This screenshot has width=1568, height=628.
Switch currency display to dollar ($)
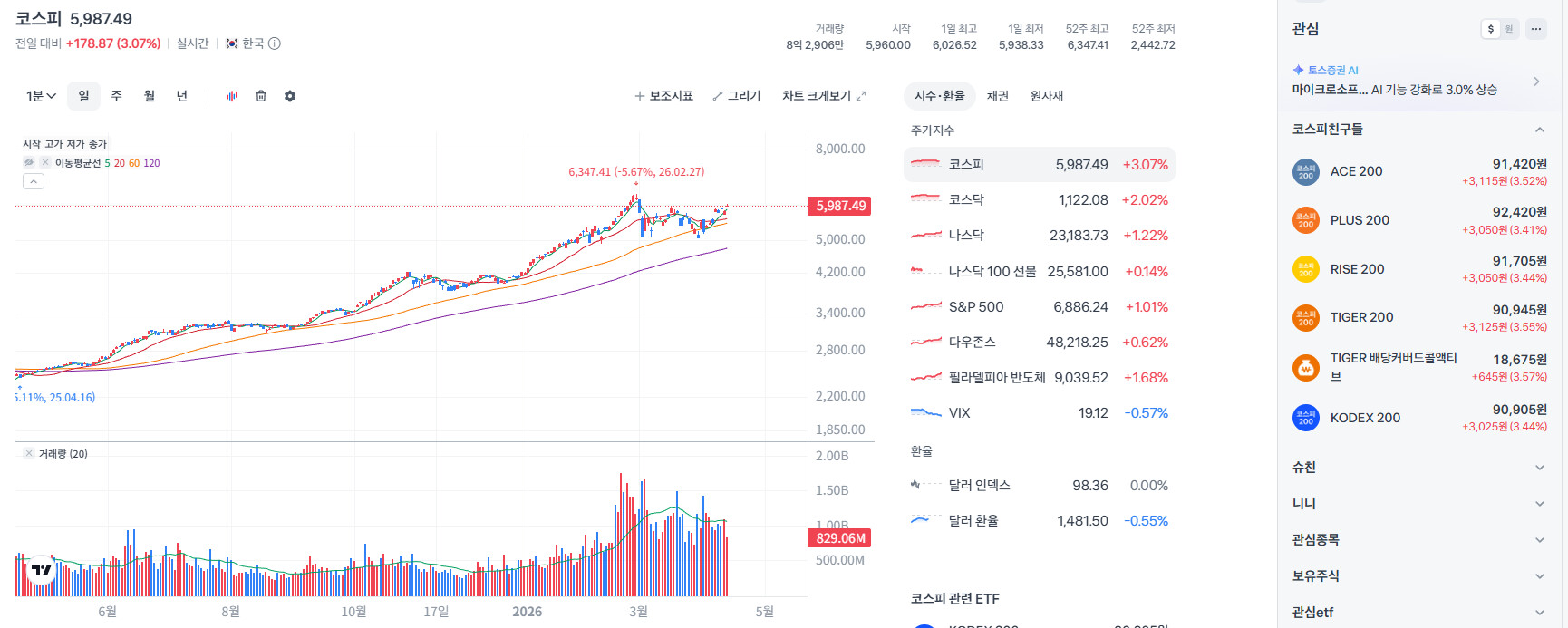click(x=1491, y=29)
